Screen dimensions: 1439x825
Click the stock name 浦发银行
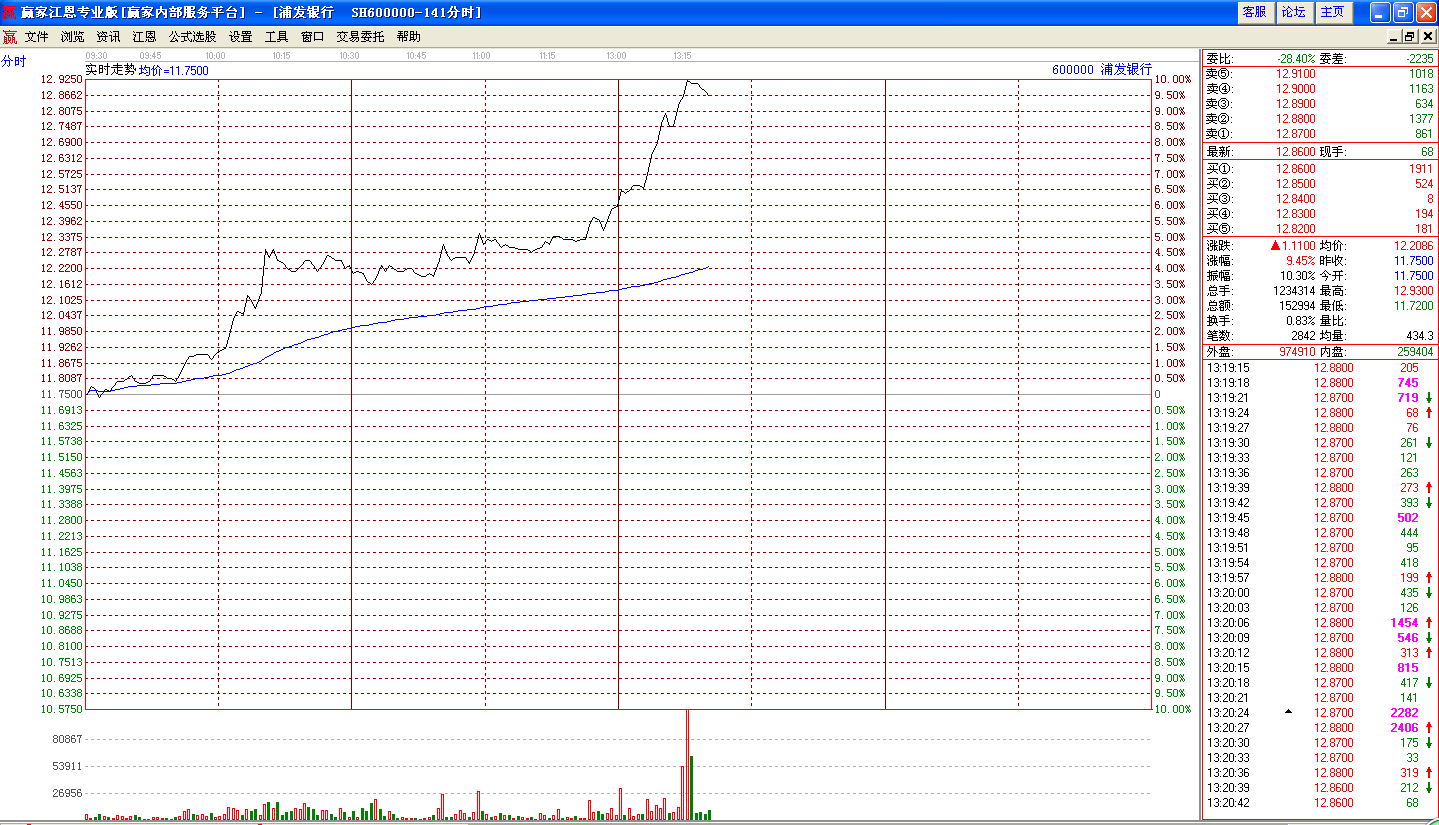1126,70
